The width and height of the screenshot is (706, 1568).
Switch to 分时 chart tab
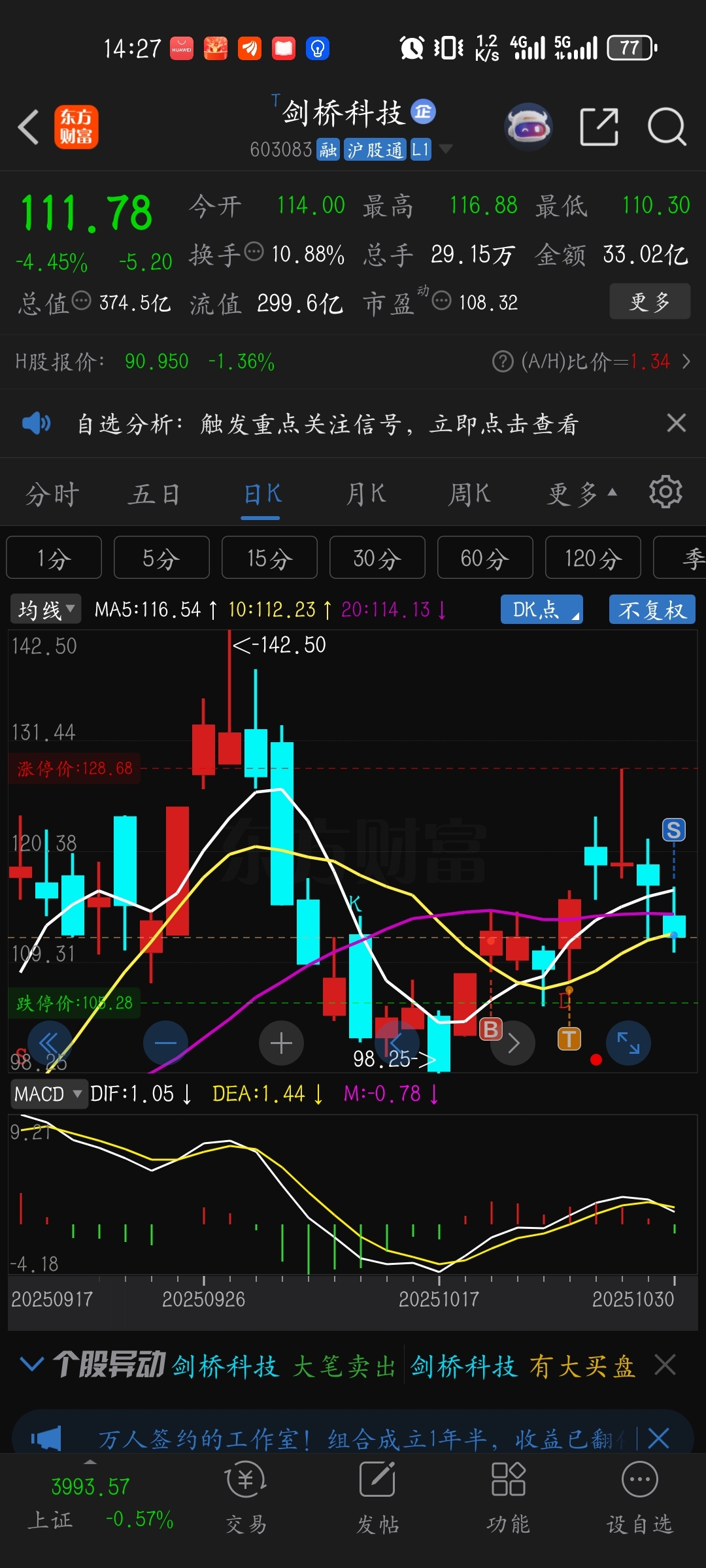pyautogui.click(x=52, y=494)
